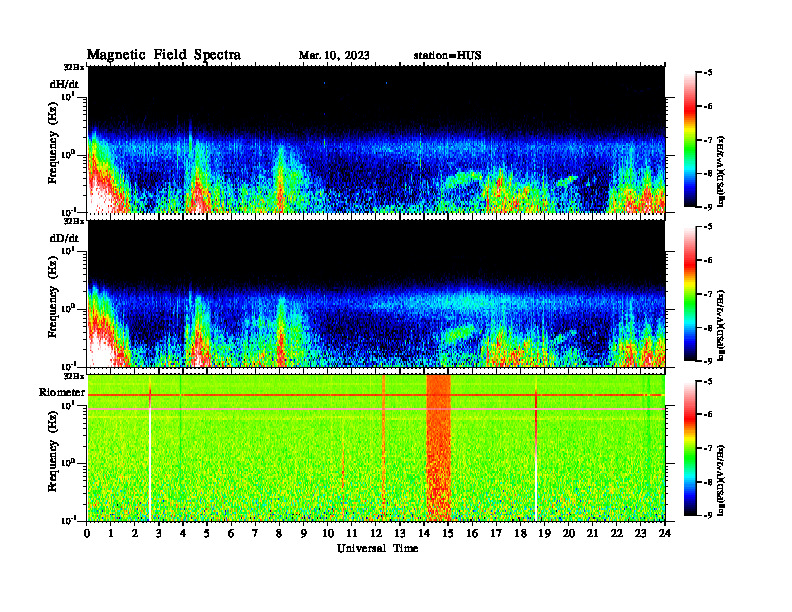Viewport: 792px width, 612px height.
Task: Click hour 19 on the Universal Time axis
Action: [544, 534]
